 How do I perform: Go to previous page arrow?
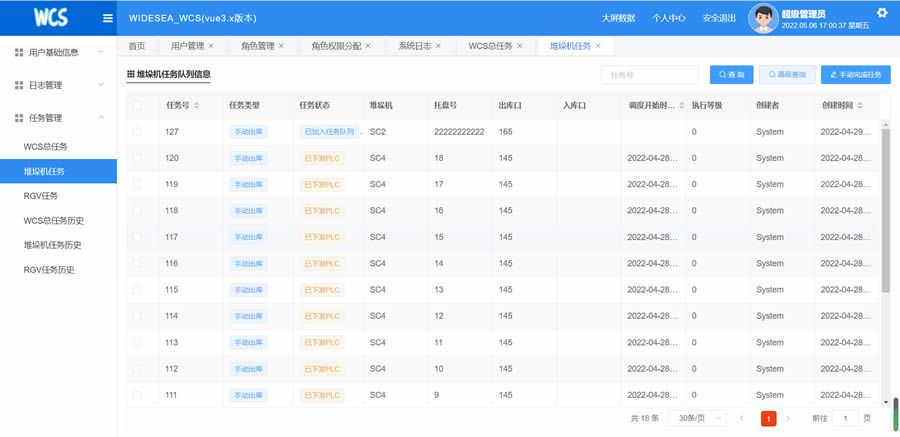(742, 419)
